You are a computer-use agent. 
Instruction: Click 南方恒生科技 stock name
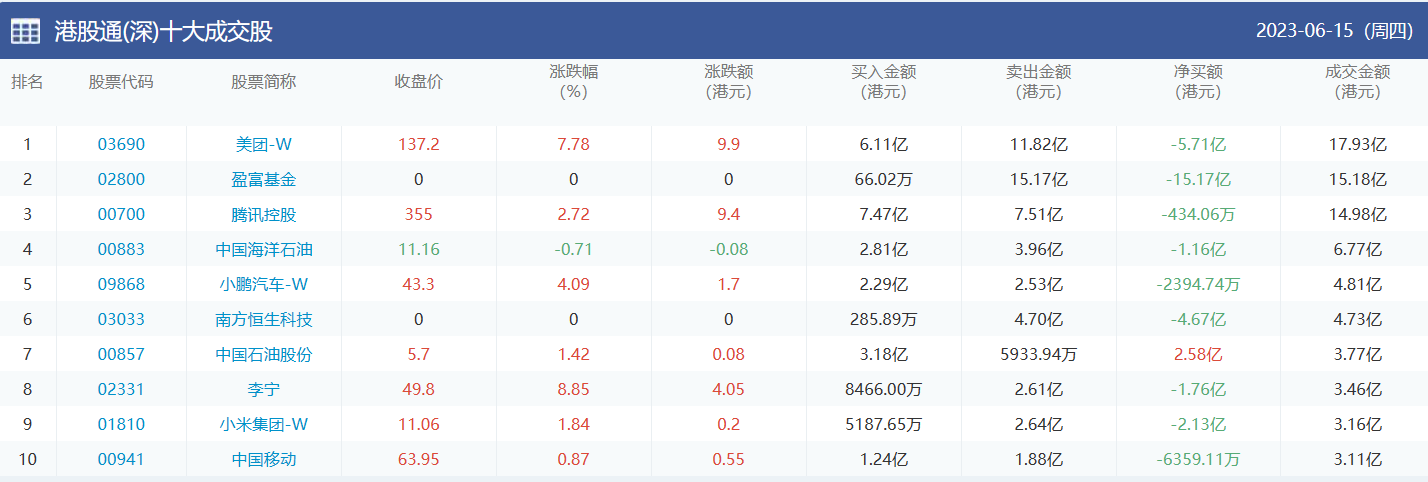tap(263, 319)
